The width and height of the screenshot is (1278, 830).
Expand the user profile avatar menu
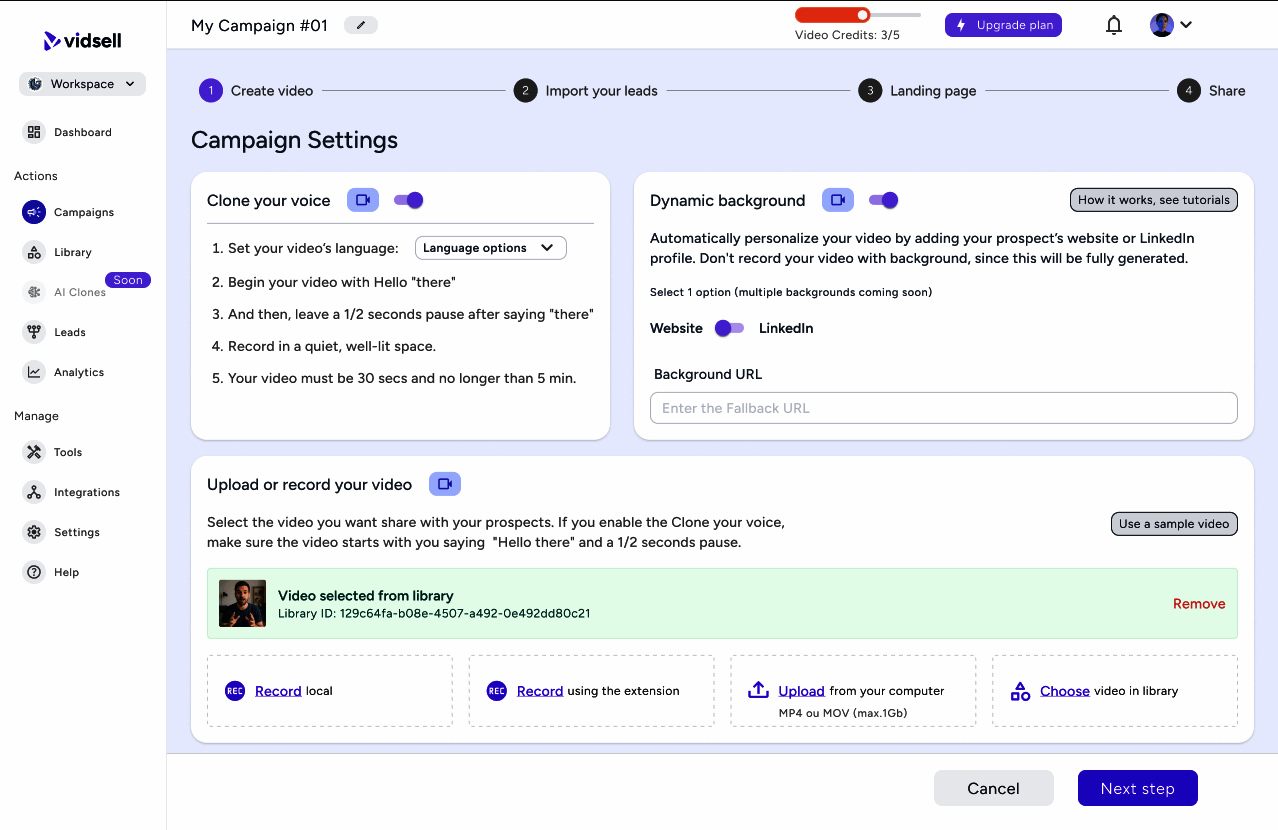click(x=1171, y=25)
